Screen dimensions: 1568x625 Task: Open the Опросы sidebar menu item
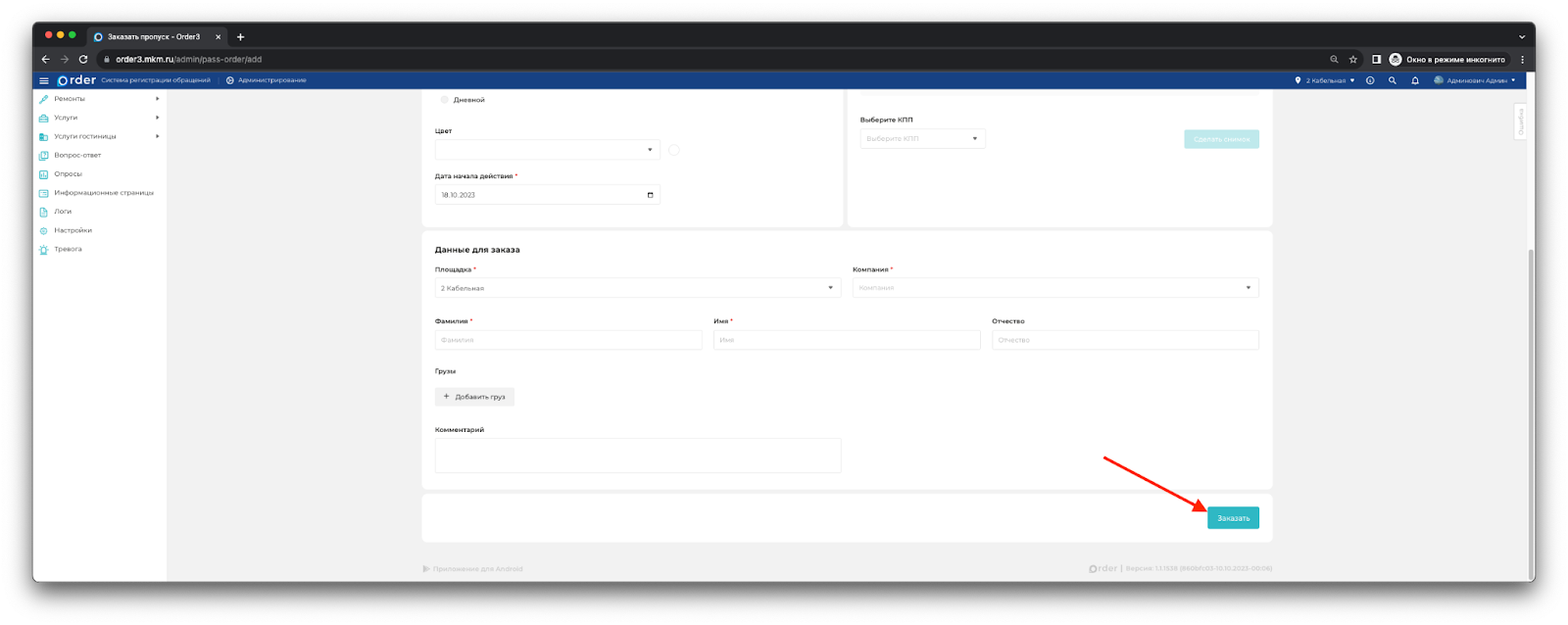[68, 174]
